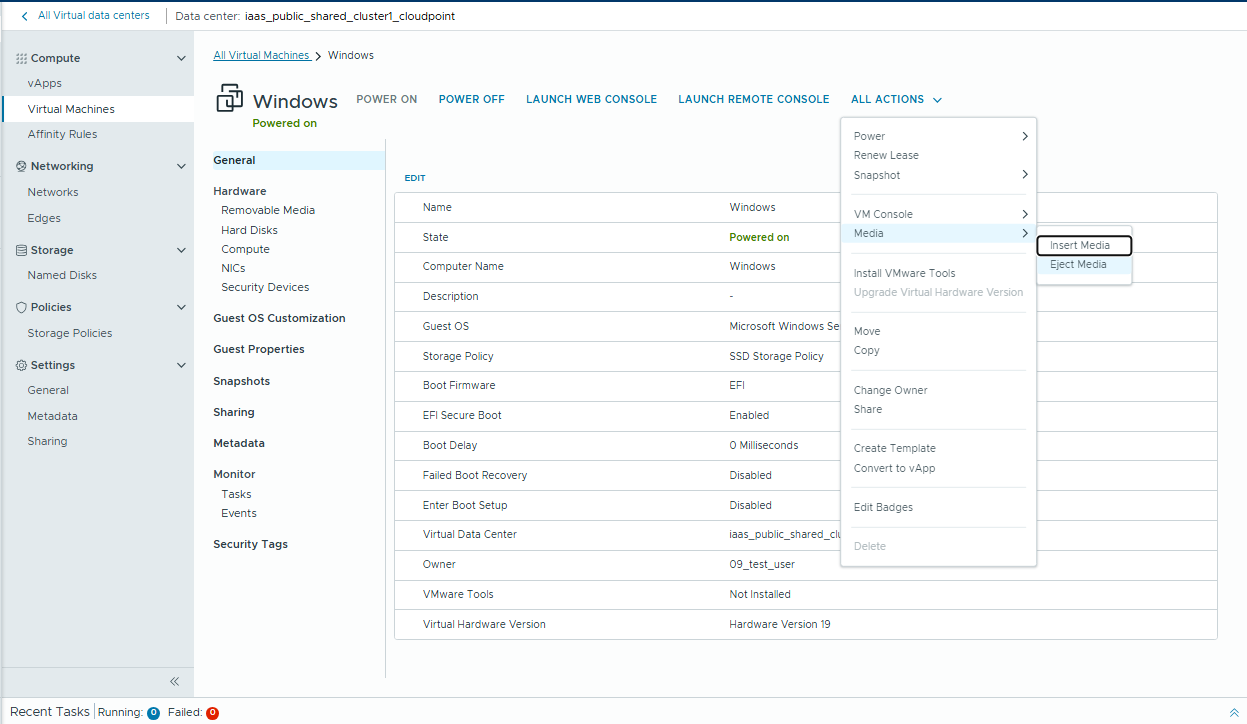Select Edit Badges in the actions menu
The image size is (1247, 724).
click(x=883, y=507)
